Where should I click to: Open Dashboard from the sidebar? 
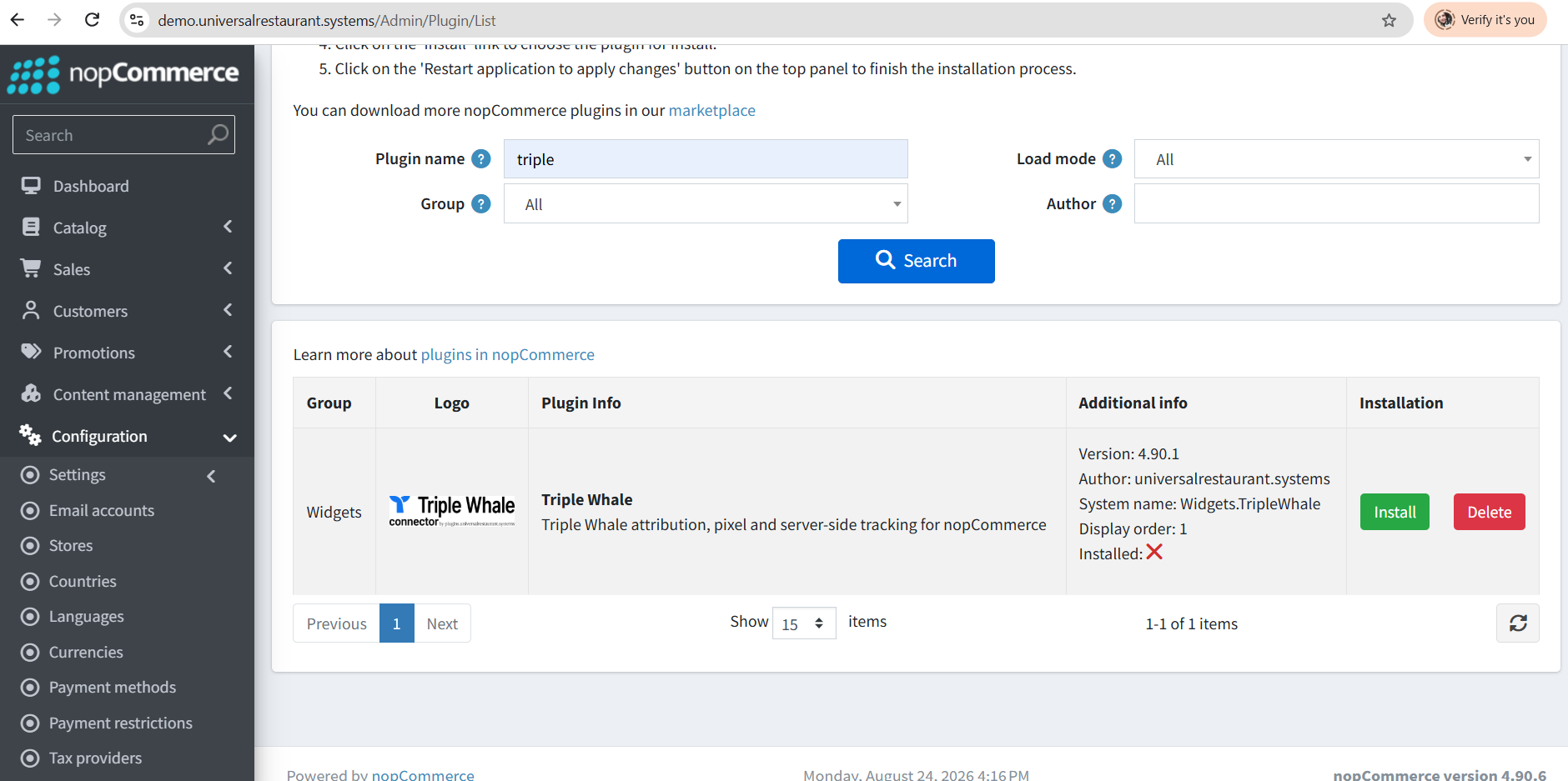[127, 186]
